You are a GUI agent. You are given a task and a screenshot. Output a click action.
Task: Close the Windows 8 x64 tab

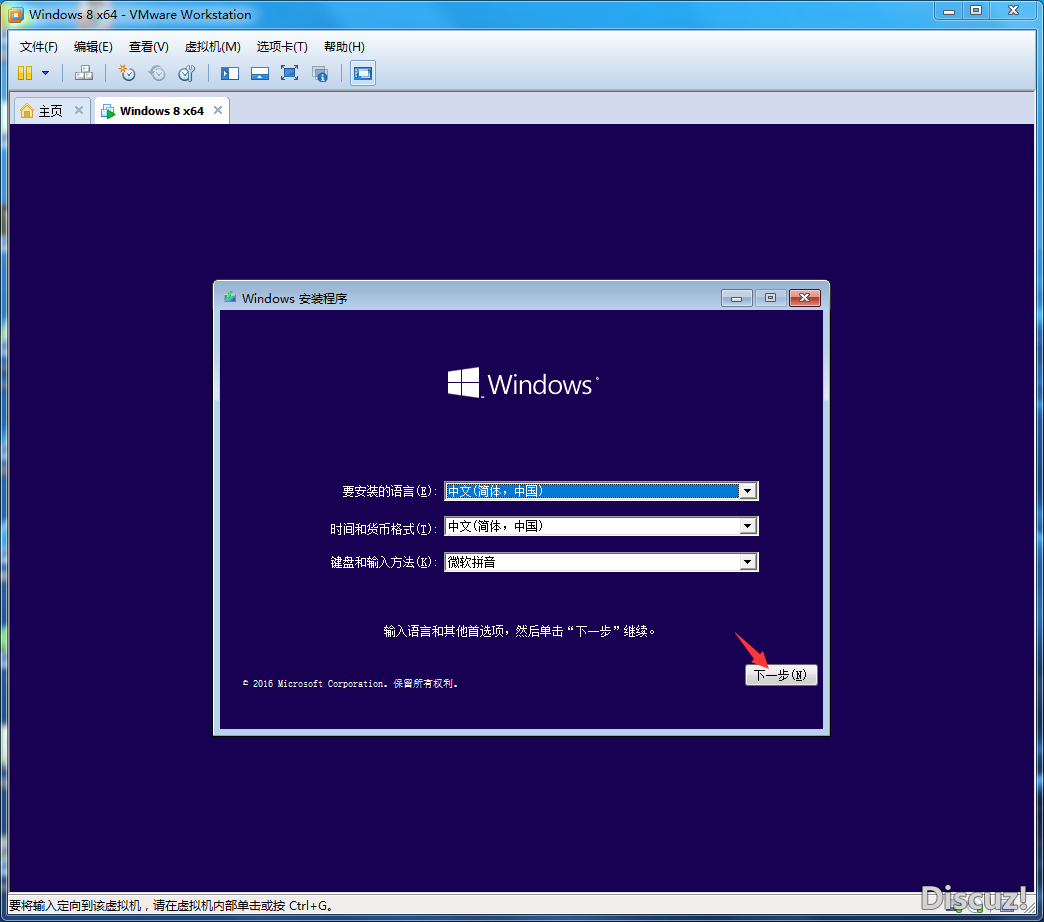pyautogui.click(x=218, y=111)
